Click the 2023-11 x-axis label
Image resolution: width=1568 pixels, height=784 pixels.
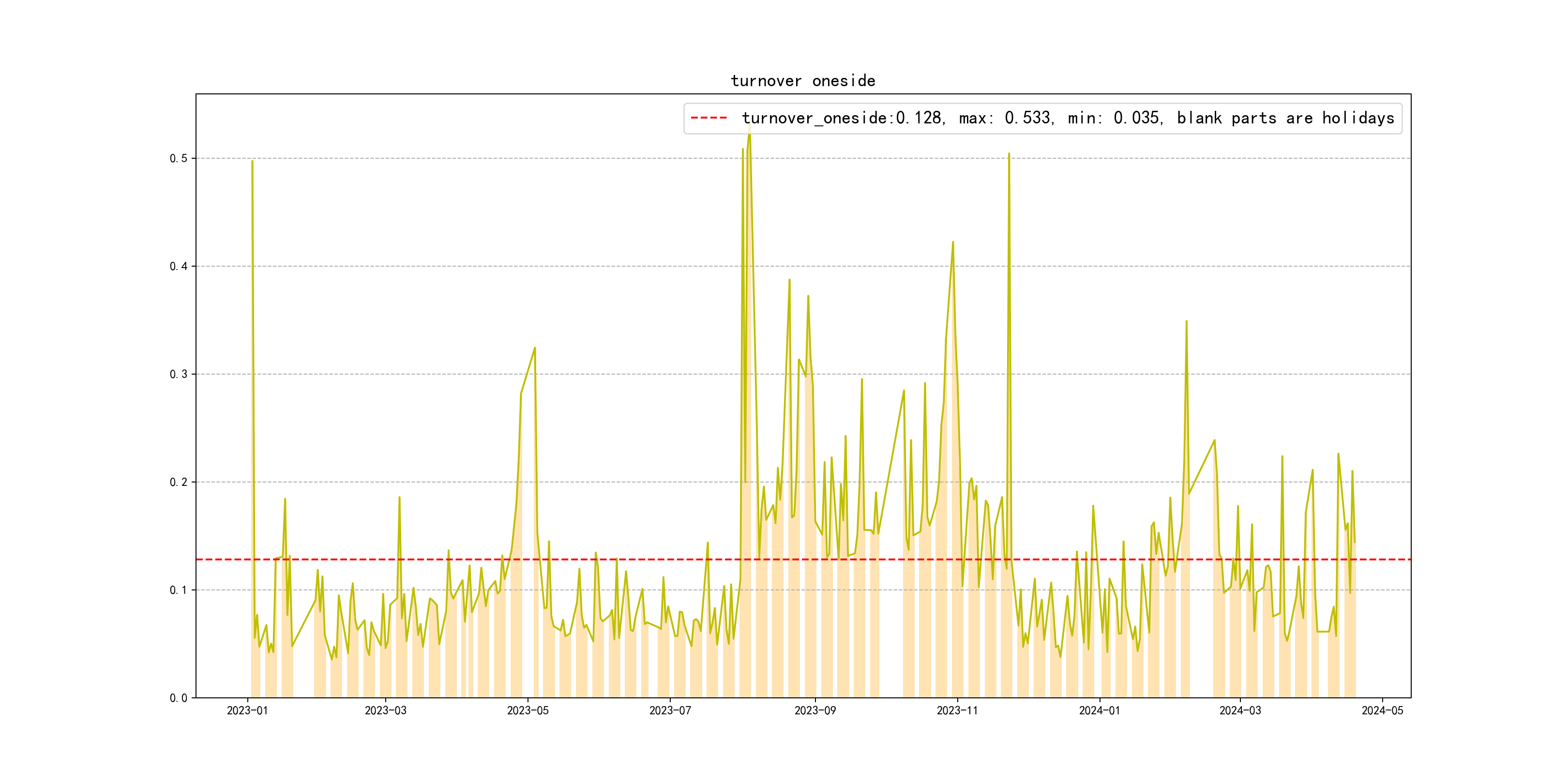click(957, 710)
